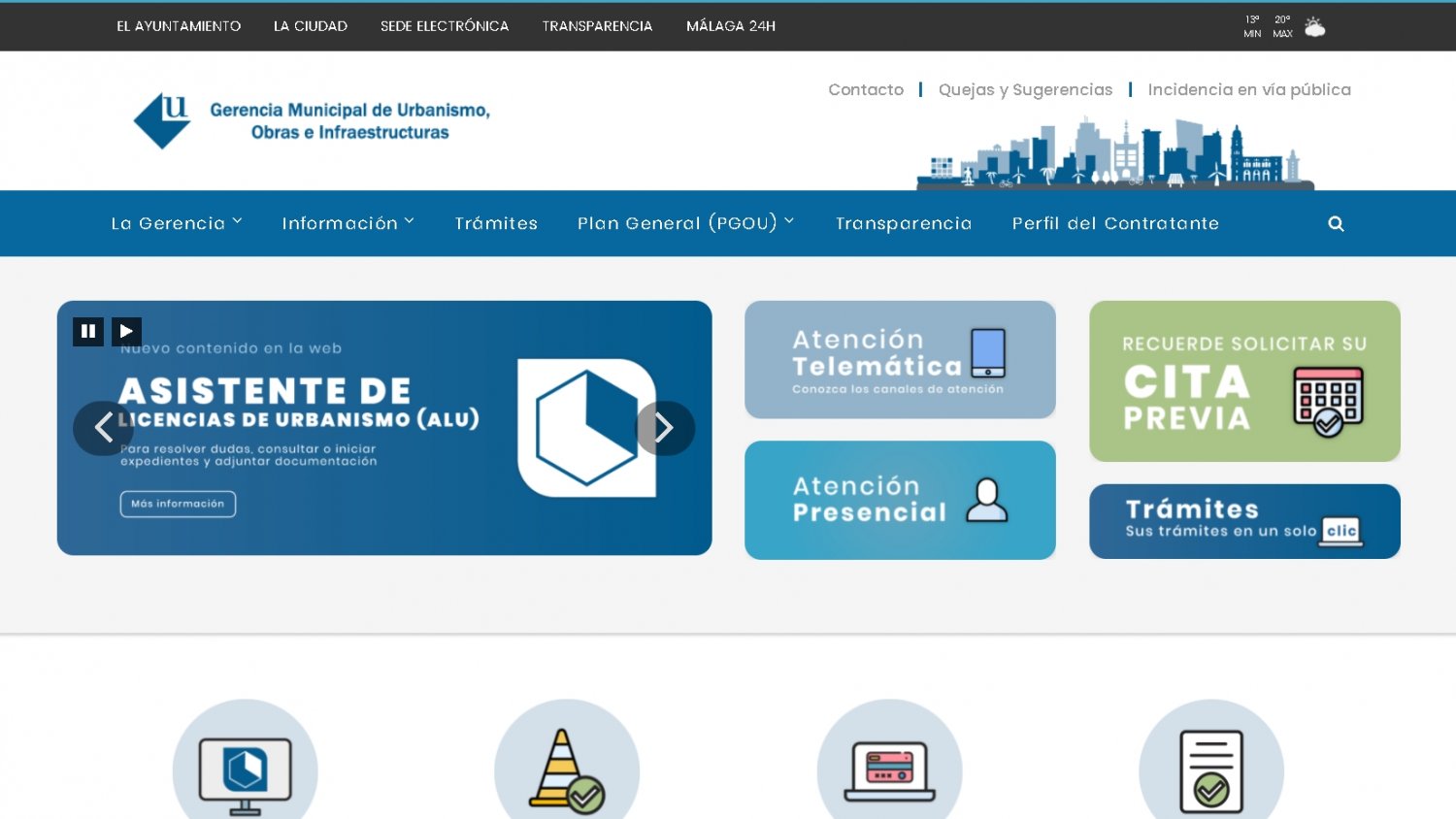Open Perfil del Contratante menu item
The height and width of the screenshot is (819, 1456).
click(x=1115, y=223)
